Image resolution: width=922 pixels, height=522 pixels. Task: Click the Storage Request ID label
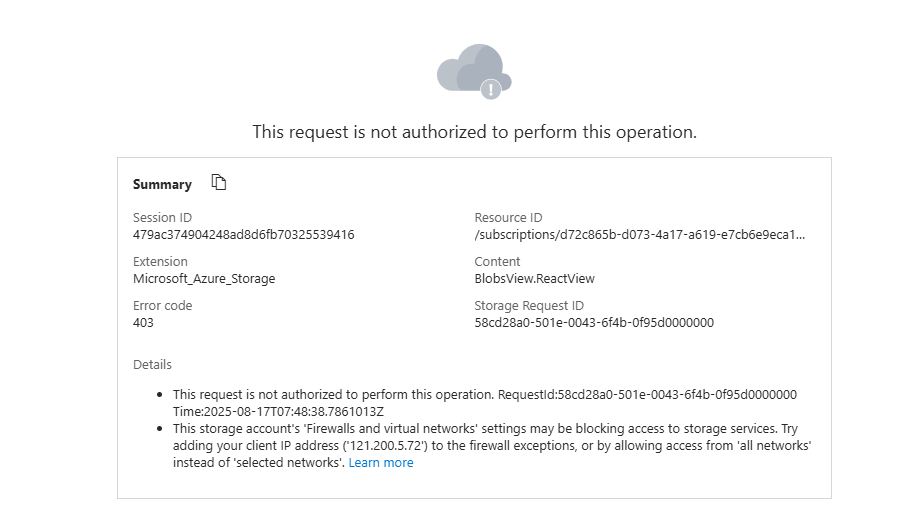point(529,306)
